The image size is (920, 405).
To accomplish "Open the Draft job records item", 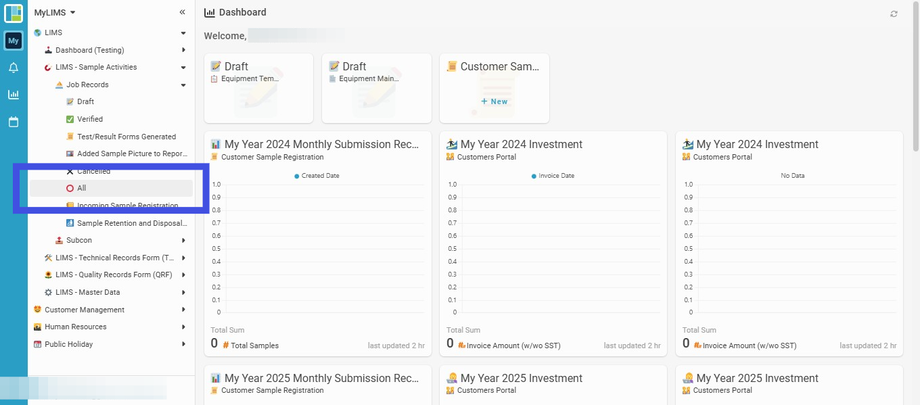I will [x=85, y=102].
